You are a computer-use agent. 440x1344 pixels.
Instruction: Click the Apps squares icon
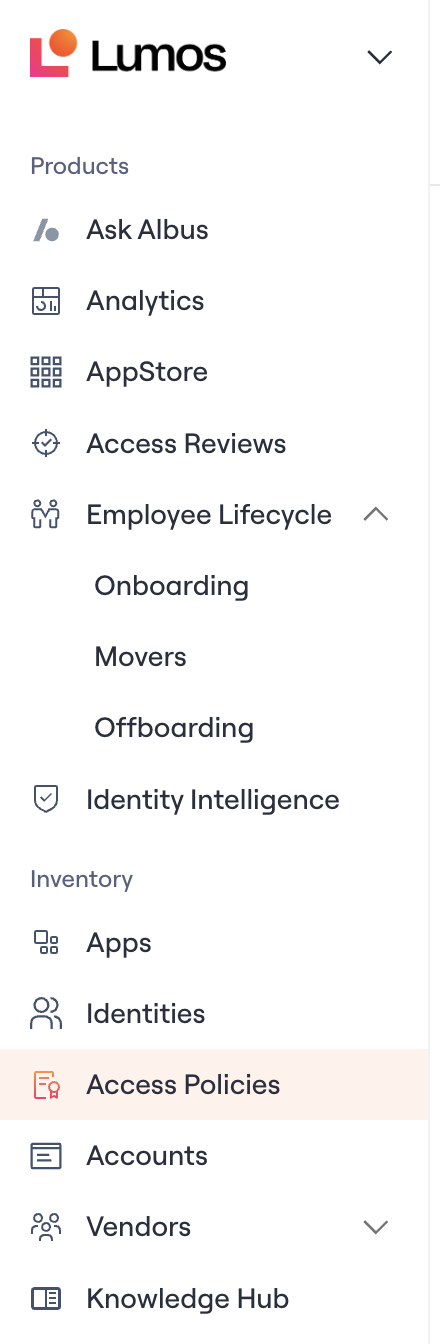click(46, 943)
